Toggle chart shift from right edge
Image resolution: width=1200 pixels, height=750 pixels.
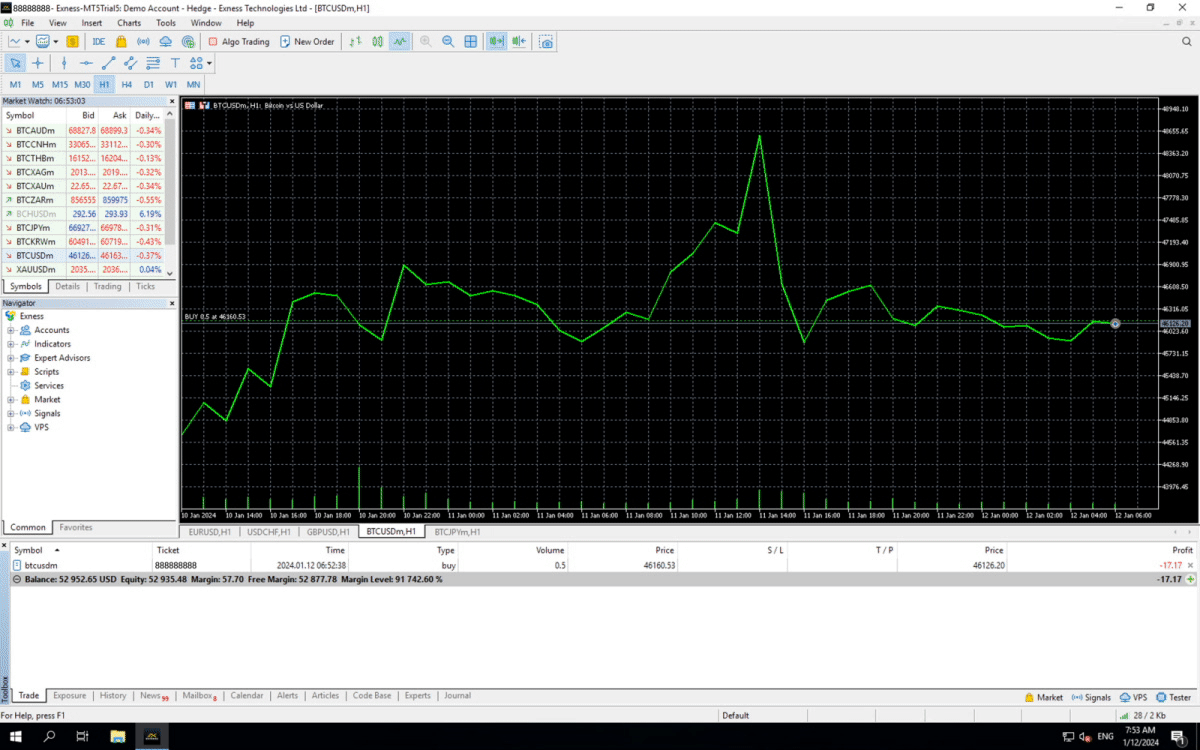(x=518, y=42)
